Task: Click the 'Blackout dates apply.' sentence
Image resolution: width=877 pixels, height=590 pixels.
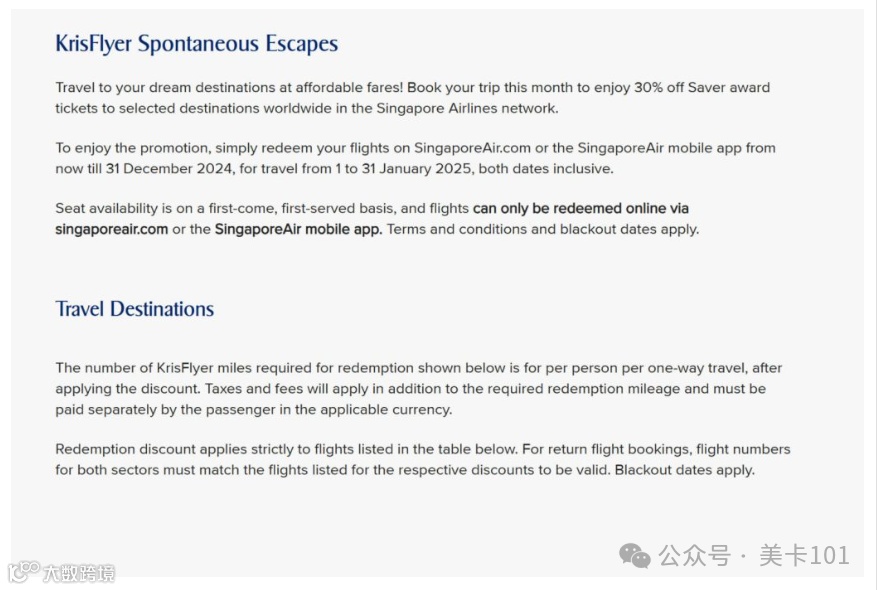Action: point(685,470)
